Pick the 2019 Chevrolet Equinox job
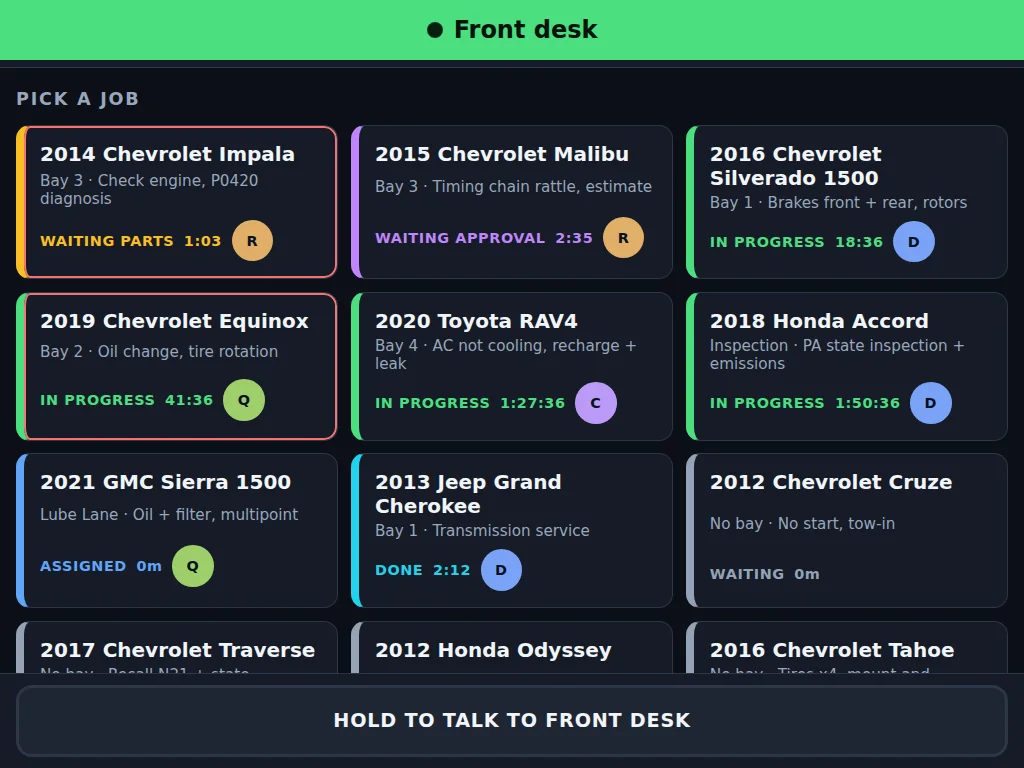 [176, 366]
